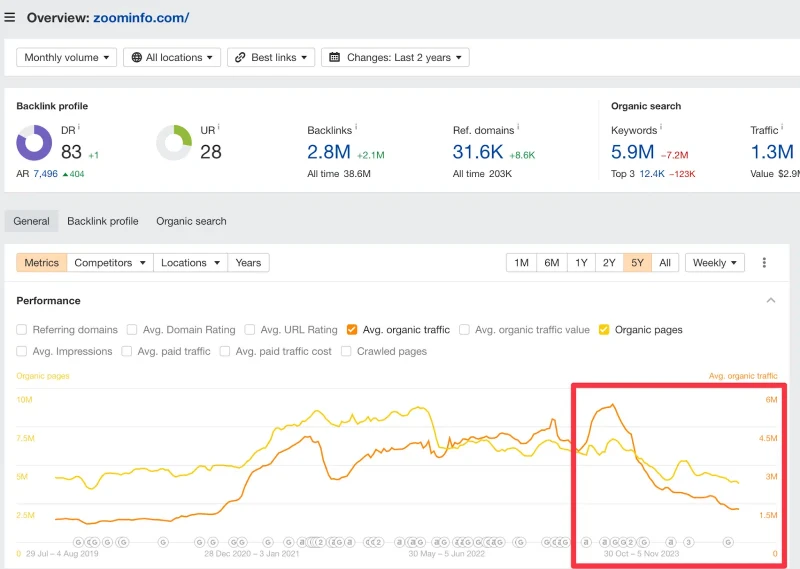
Task: Uncheck the Organic pages checkbox
Action: (x=604, y=330)
